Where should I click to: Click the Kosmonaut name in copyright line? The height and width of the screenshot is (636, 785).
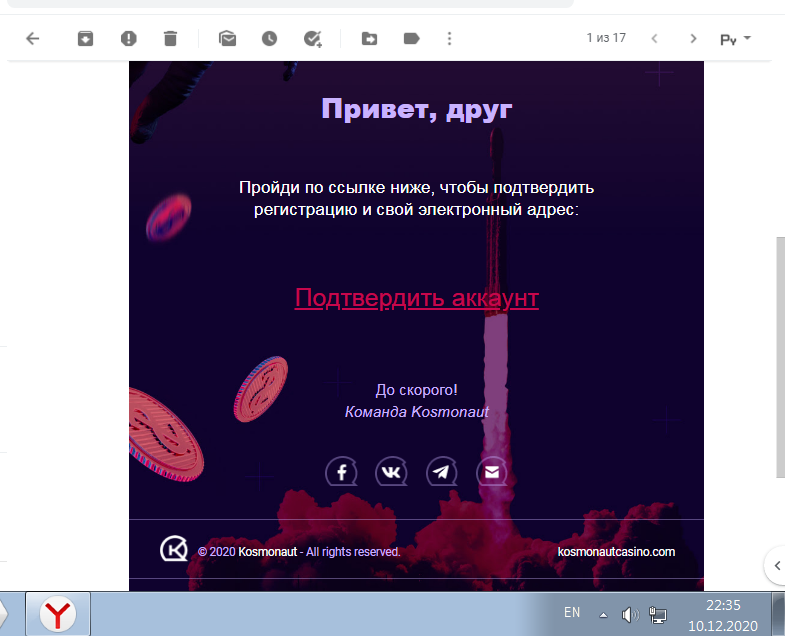tap(267, 552)
